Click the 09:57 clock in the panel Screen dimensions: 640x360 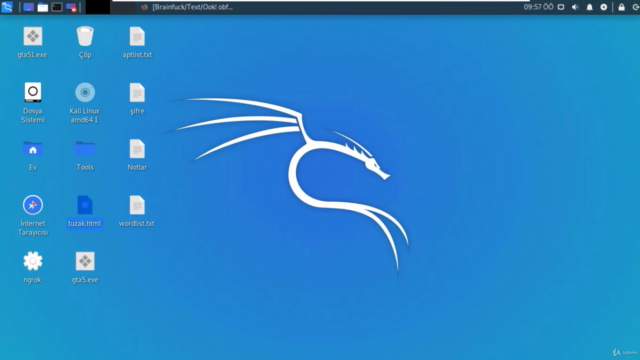(x=538, y=7)
